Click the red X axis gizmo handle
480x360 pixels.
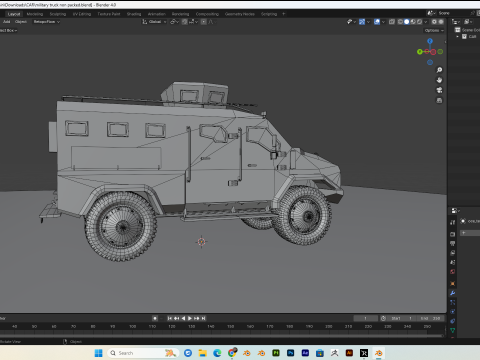pos(433,52)
